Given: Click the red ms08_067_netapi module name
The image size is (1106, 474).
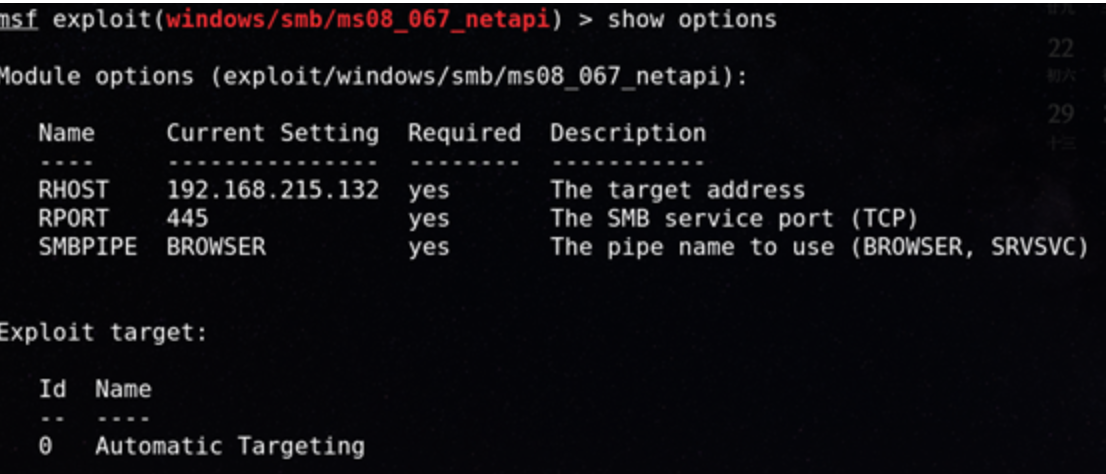Looking at the screenshot, I should point(360,19).
